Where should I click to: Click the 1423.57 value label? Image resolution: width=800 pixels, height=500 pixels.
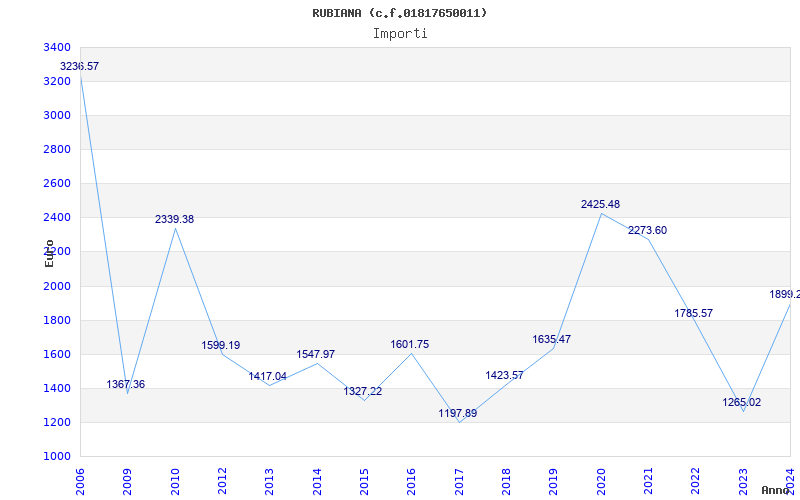pyautogui.click(x=504, y=376)
